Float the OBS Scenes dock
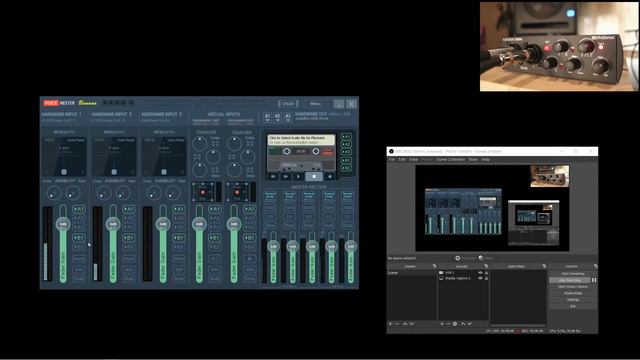The image size is (640, 360). tap(434, 266)
